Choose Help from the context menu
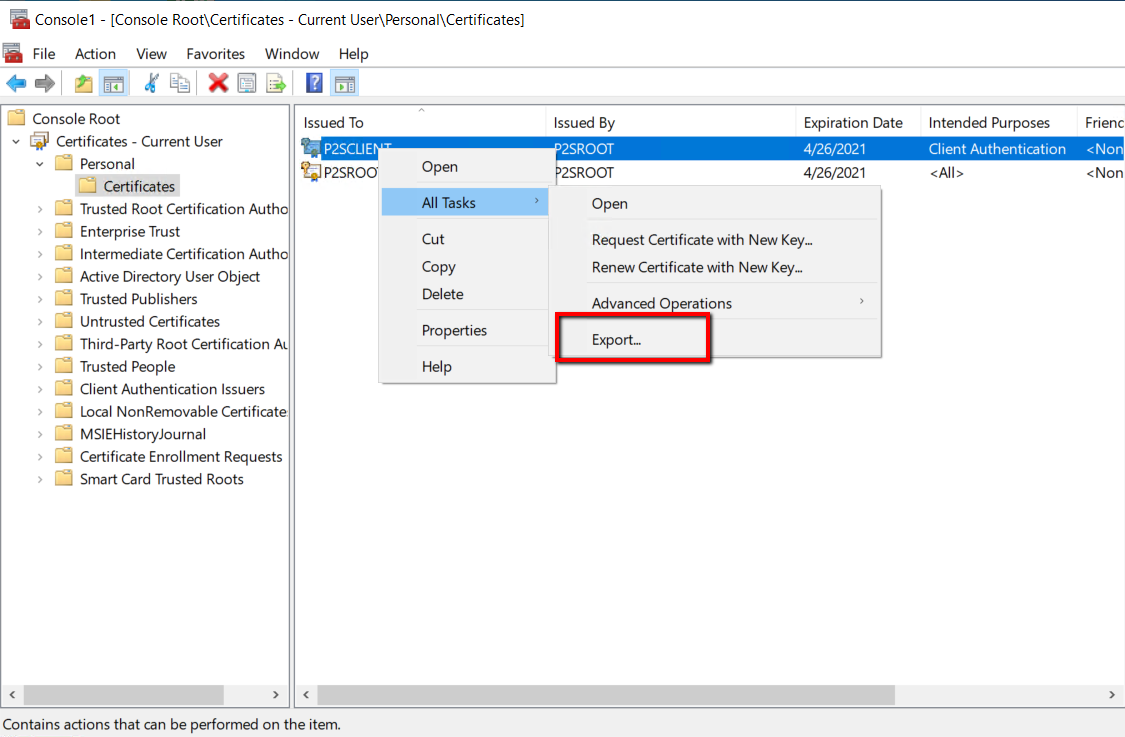The width and height of the screenshot is (1125, 737). tap(466, 366)
